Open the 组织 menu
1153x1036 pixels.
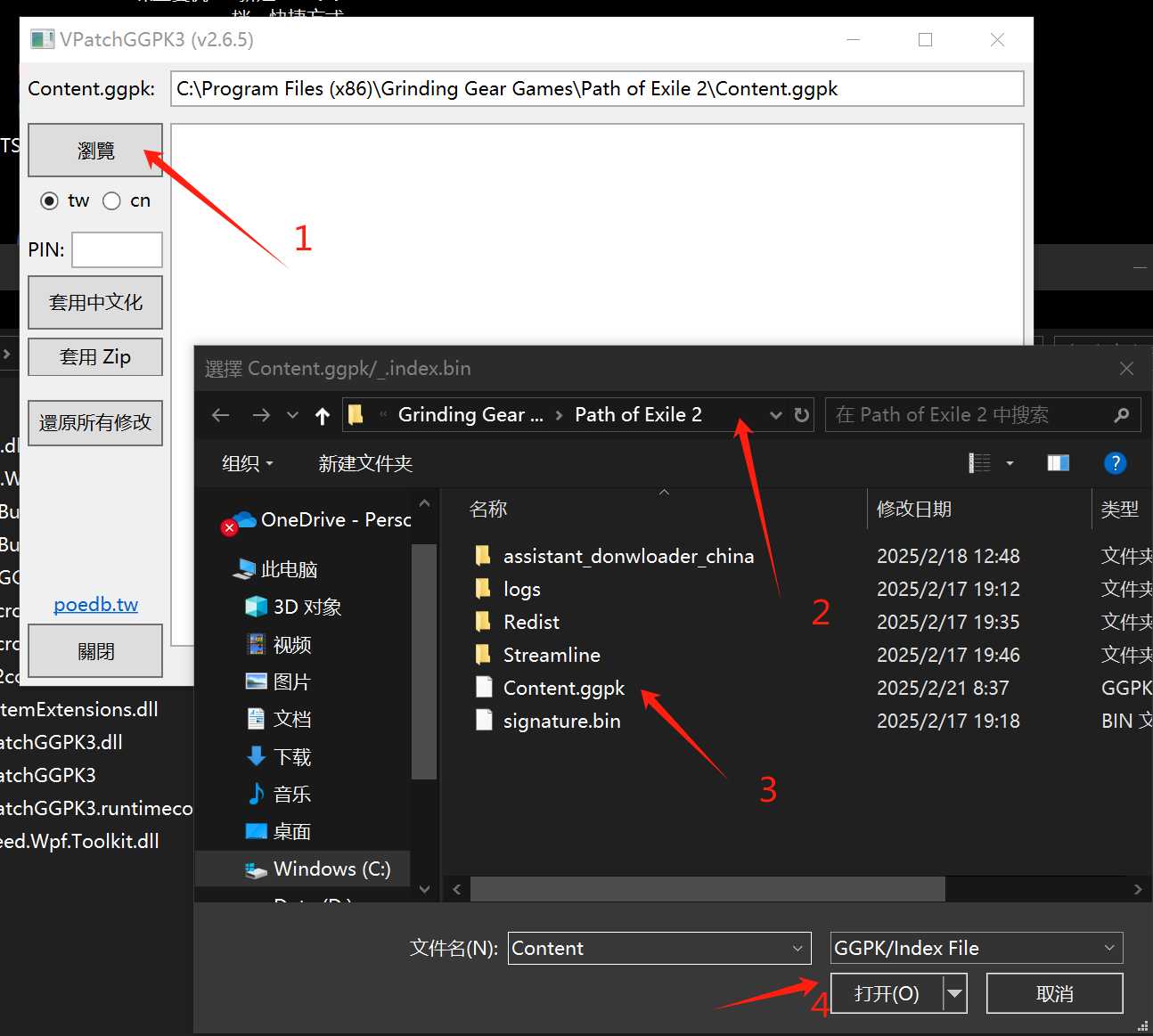(x=248, y=463)
